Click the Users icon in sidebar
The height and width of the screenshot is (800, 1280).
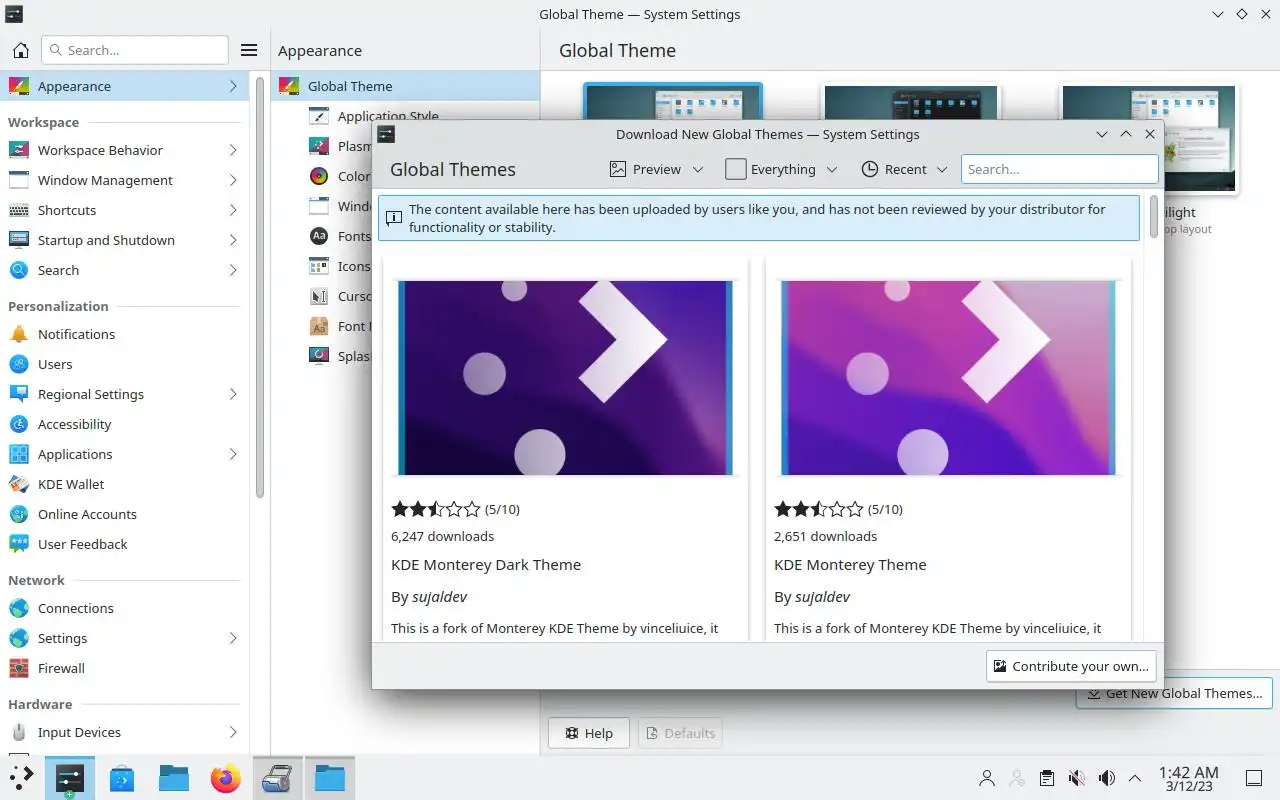(x=19, y=364)
